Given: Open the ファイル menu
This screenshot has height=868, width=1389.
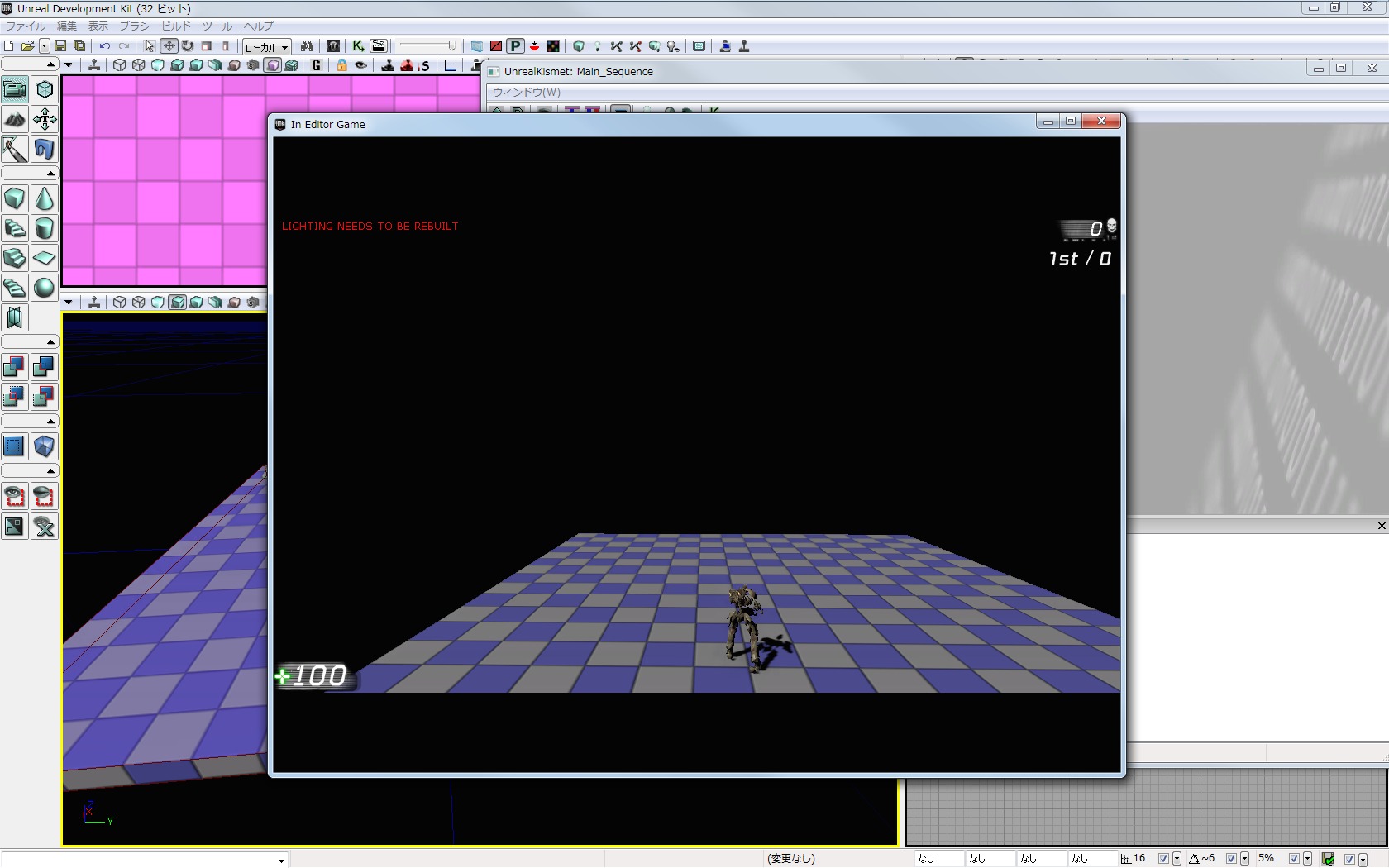Looking at the screenshot, I should (26, 26).
